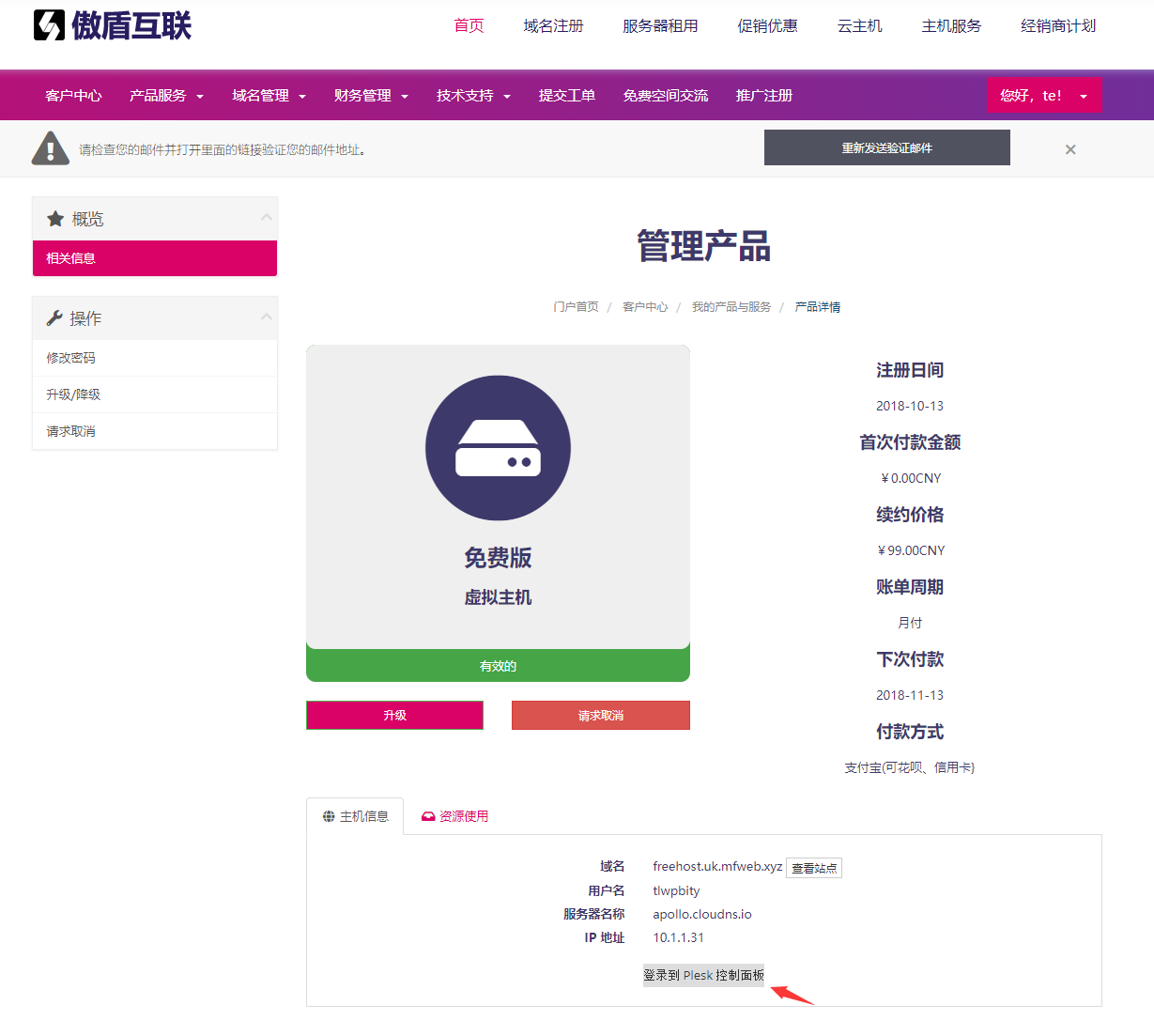The width and height of the screenshot is (1154, 1036).
Task: Go to 我的产品与服务 breadcrumb link
Action: 731,307
